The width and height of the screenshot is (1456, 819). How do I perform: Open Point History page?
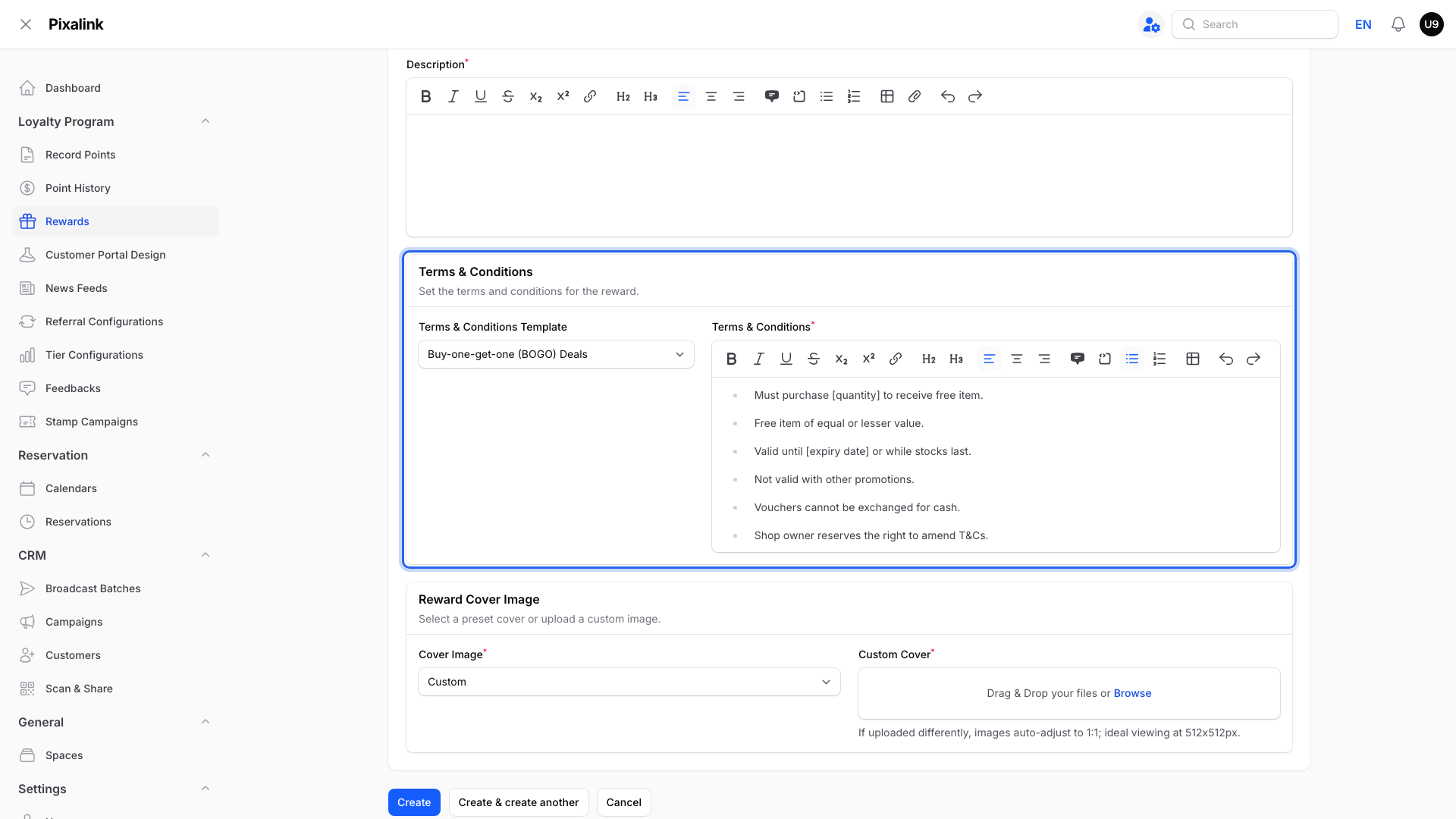[115, 188]
